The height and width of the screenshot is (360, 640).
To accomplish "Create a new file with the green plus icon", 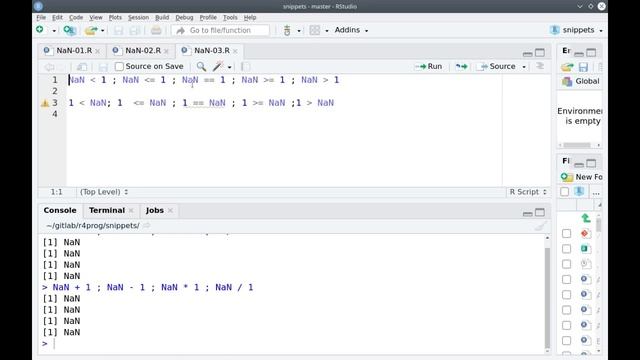I will coord(40,29).
